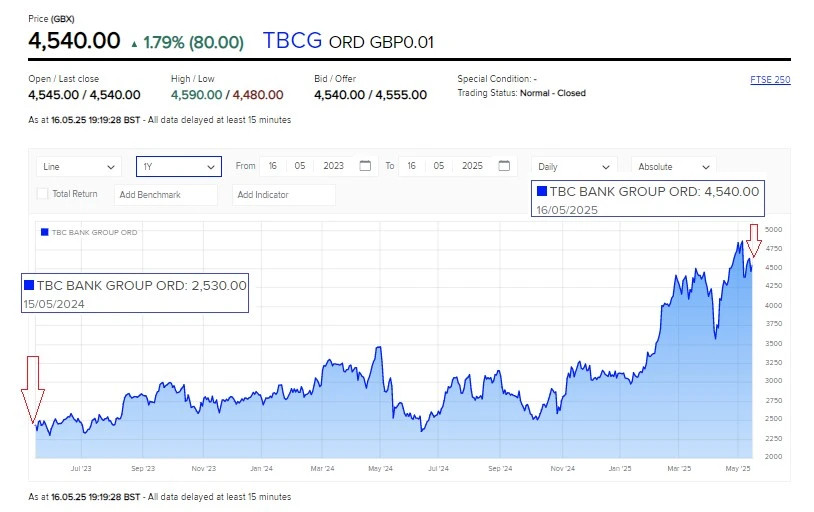Click the Sep '23 x-axis label

tap(143, 468)
